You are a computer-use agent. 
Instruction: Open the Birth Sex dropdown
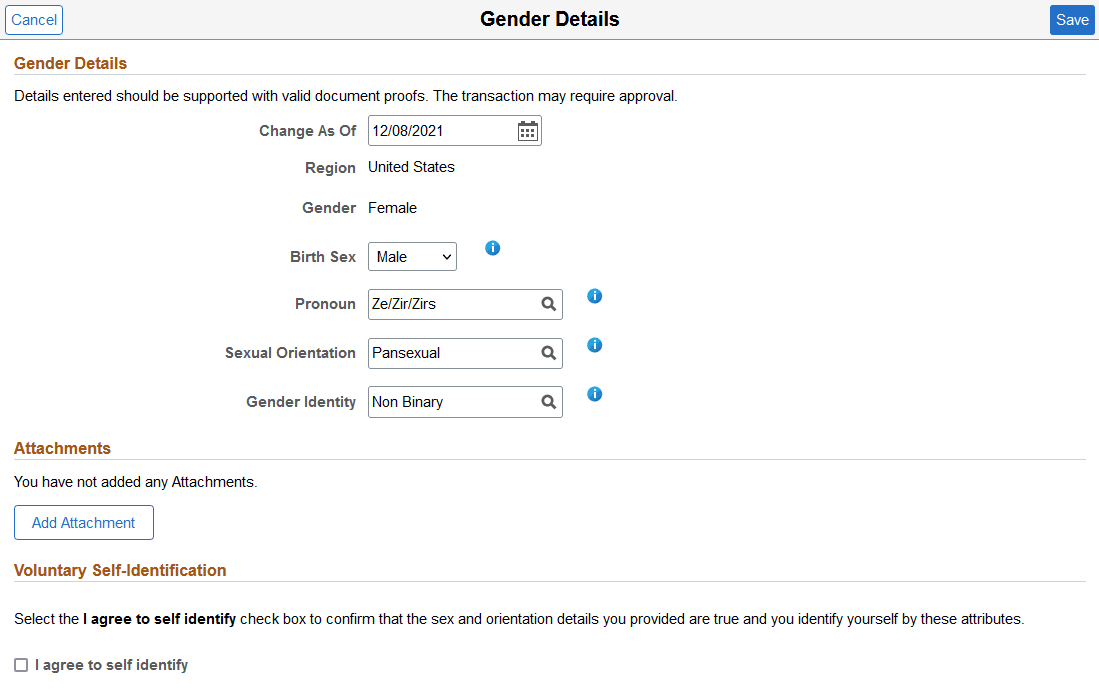pos(412,256)
